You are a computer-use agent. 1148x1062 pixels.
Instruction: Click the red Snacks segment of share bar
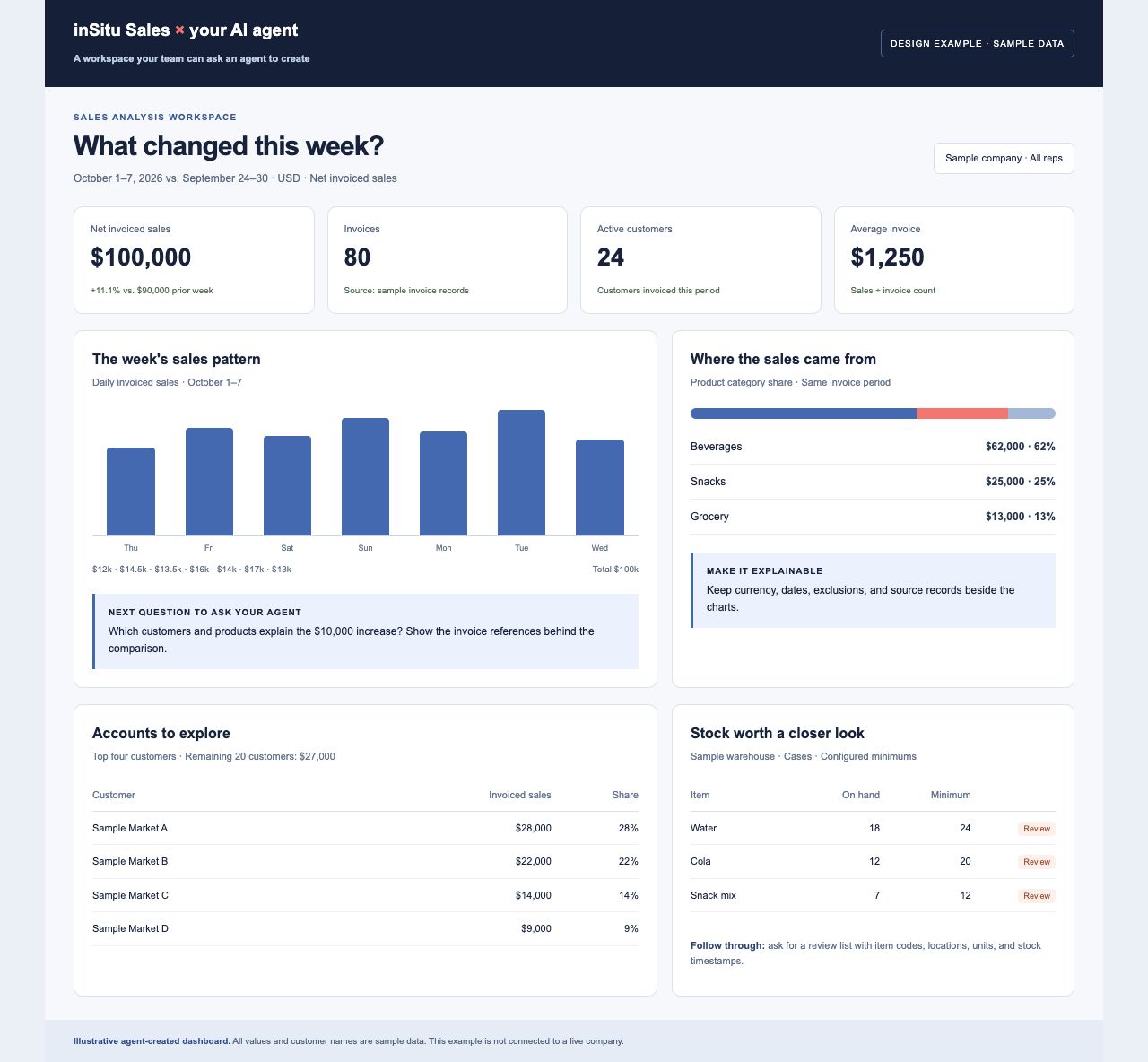(962, 413)
